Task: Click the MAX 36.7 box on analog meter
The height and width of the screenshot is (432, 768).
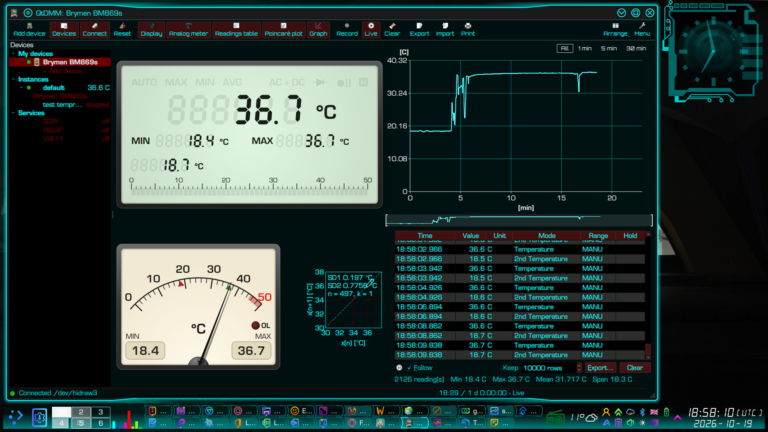Action: tap(251, 351)
